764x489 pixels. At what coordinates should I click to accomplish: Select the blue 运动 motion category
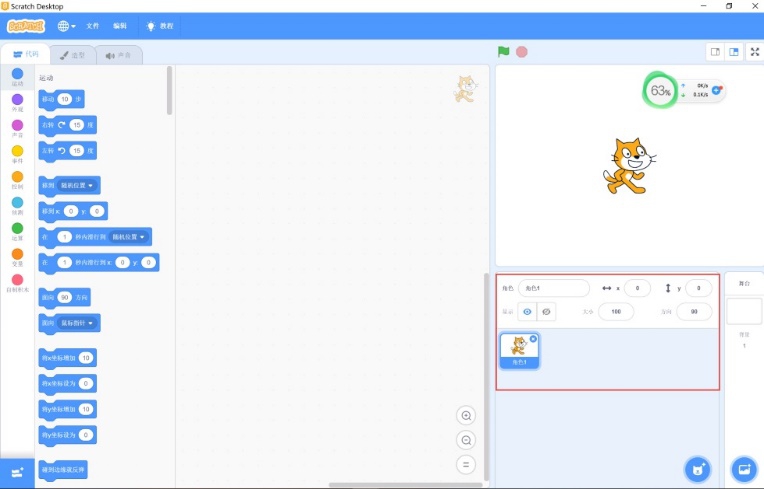point(17,77)
